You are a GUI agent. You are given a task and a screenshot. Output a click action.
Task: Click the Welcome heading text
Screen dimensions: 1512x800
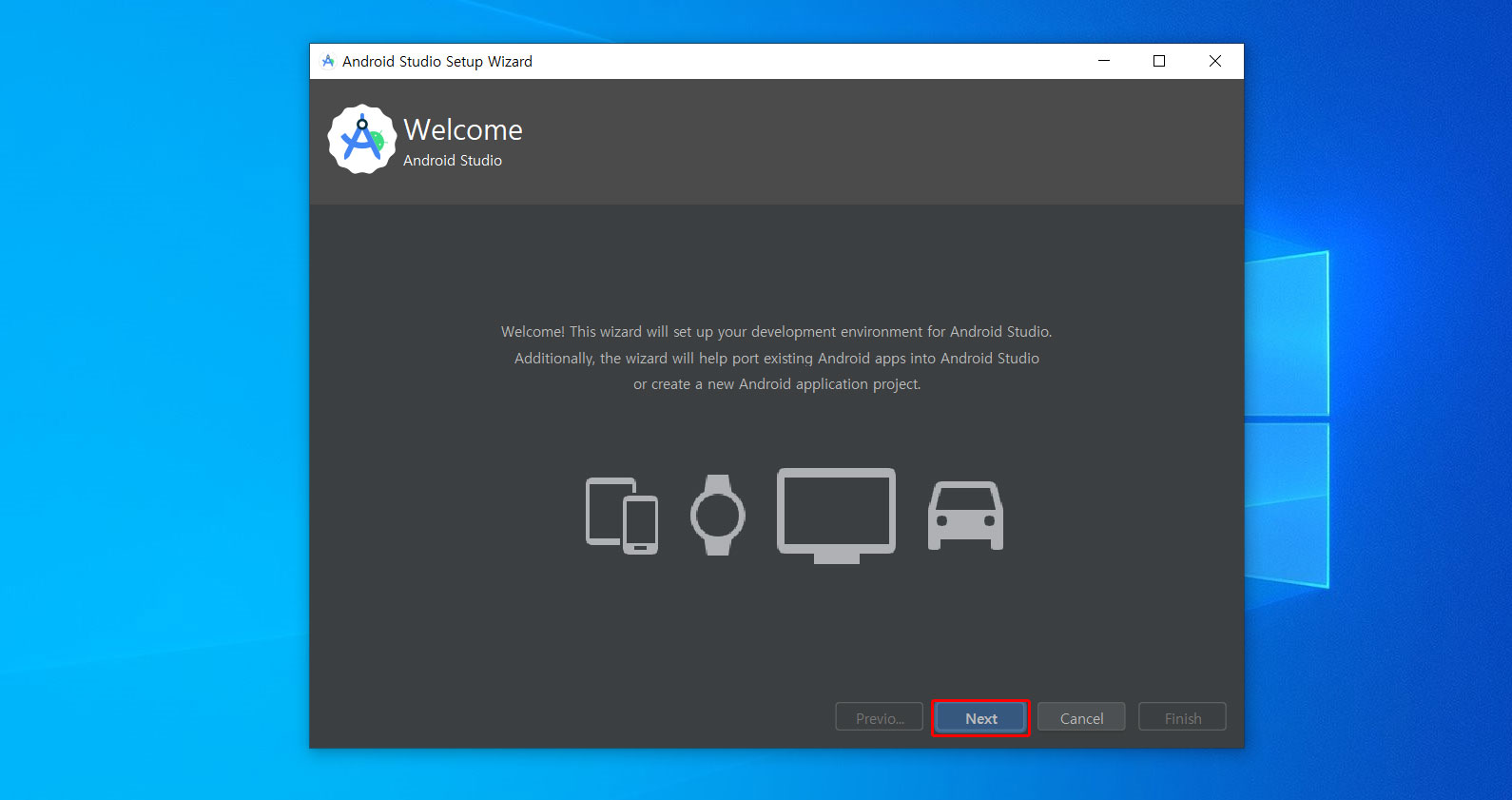[x=463, y=129]
